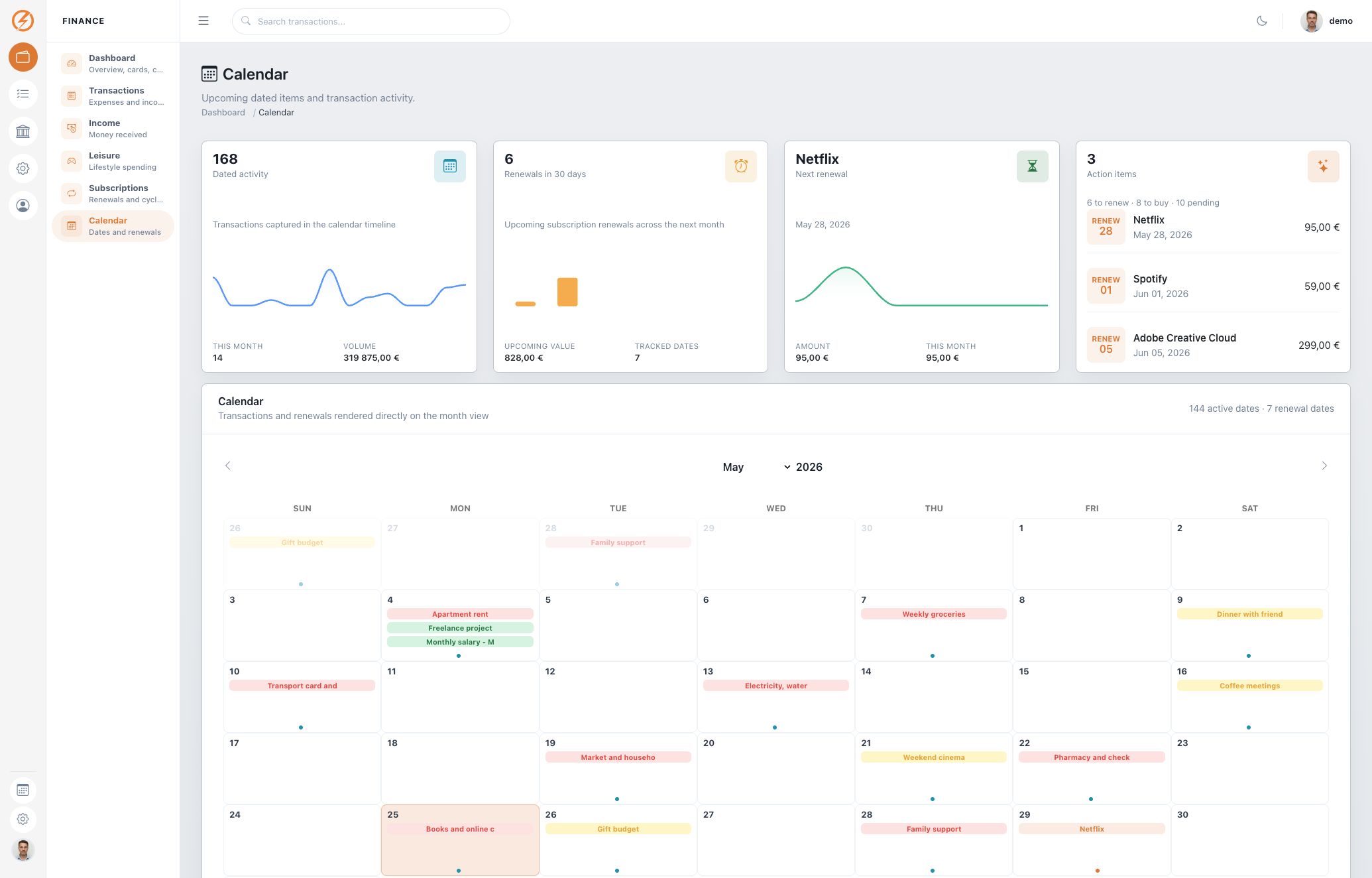The width and height of the screenshot is (1372, 878).
Task: Open Netflix renewal action item
Action: coord(1213,227)
